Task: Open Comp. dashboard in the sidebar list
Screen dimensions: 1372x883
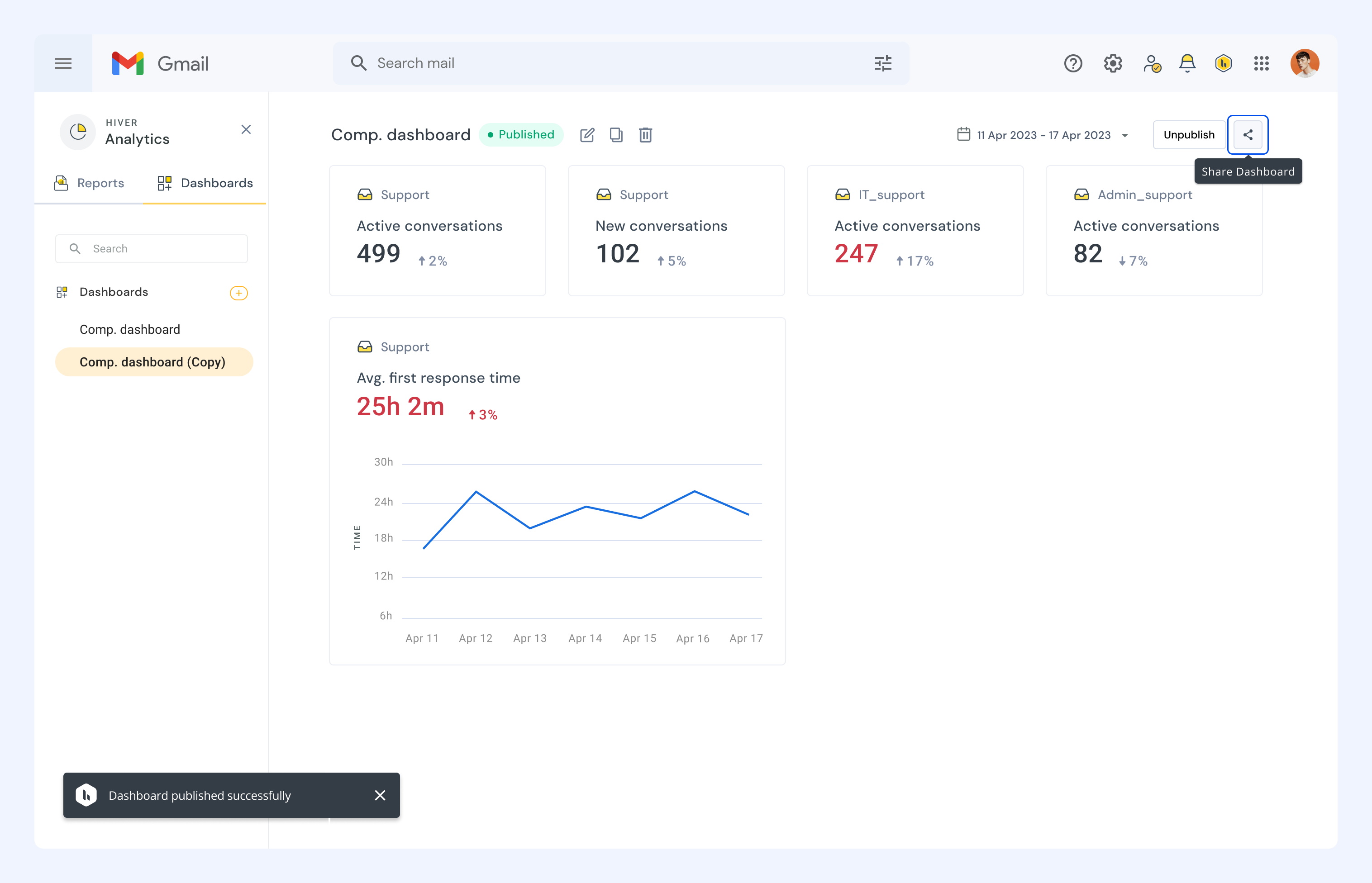Action: (129, 330)
